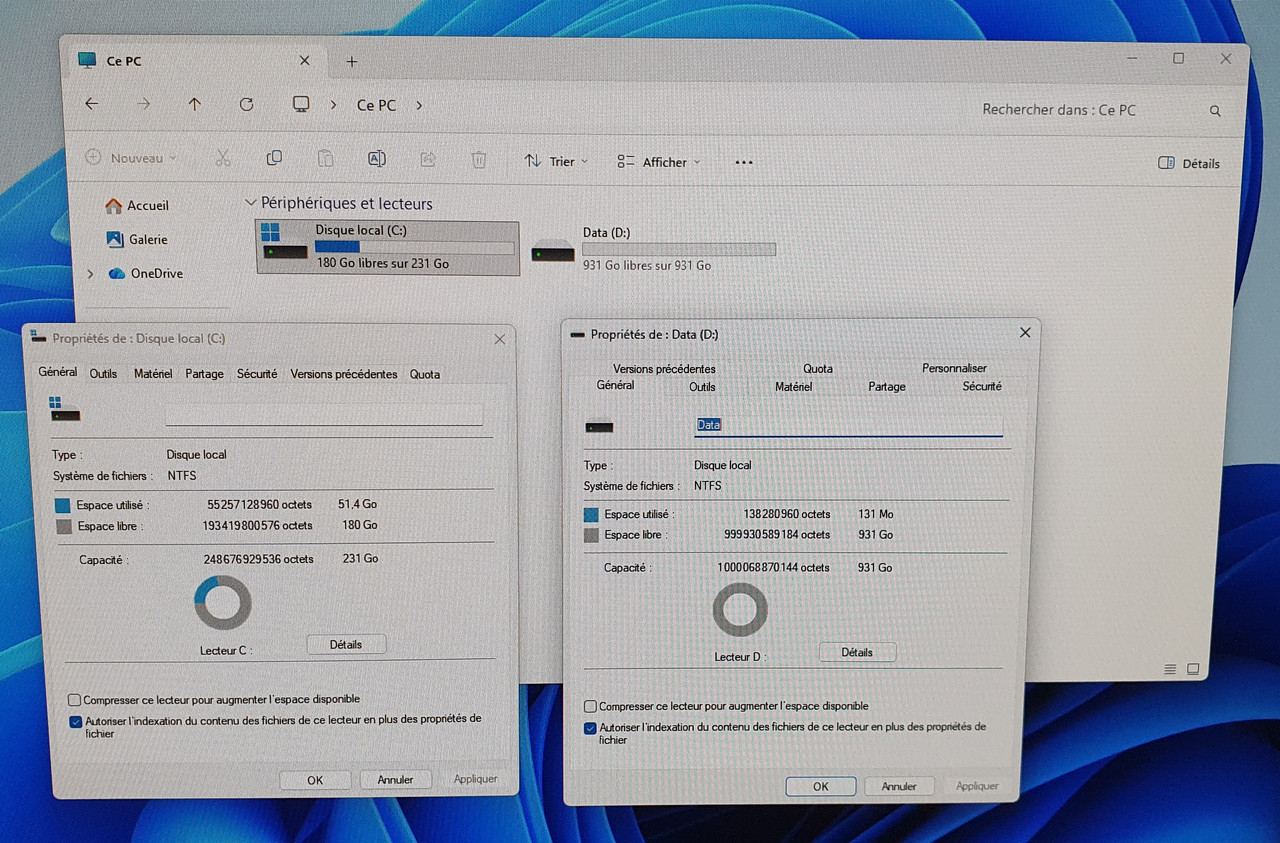Go back with the back arrow
1280x843 pixels.
pos(92,104)
